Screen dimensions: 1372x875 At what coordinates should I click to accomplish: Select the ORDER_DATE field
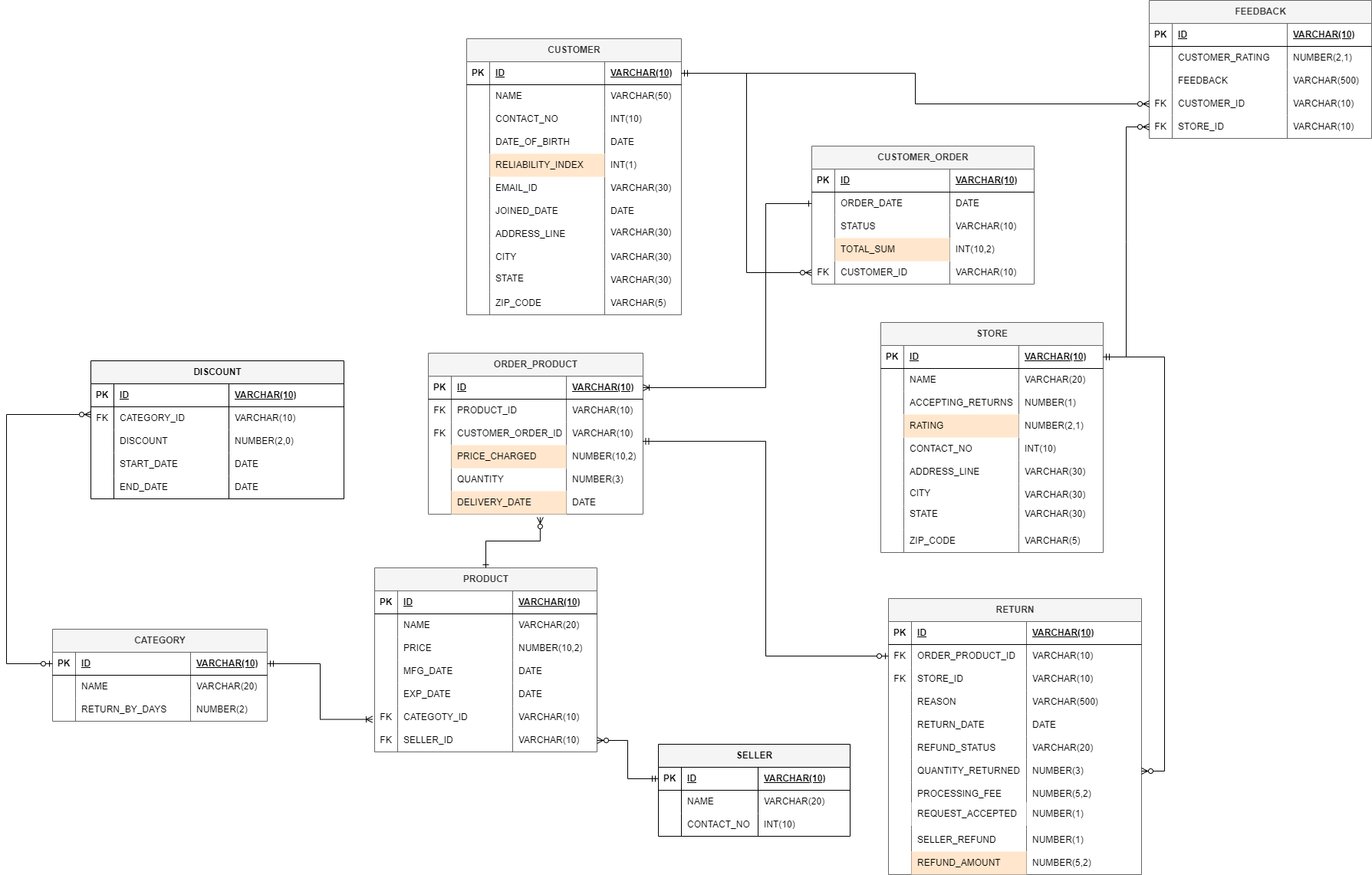tap(871, 203)
